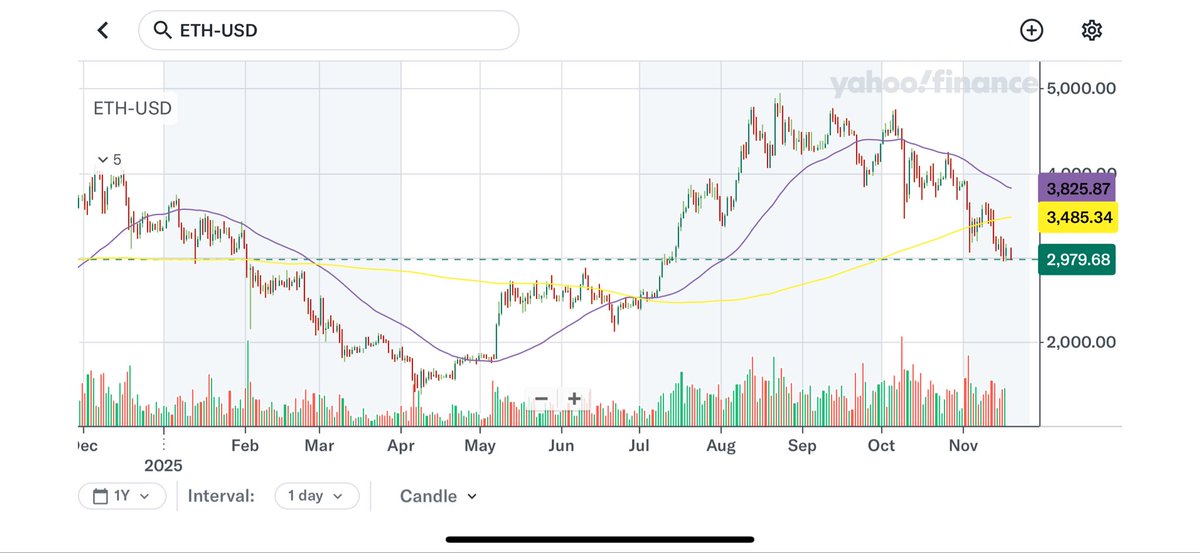Click the 5,000.00 axis label
The height and width of the screenshot is (553, 1200).
[1080, 88]
